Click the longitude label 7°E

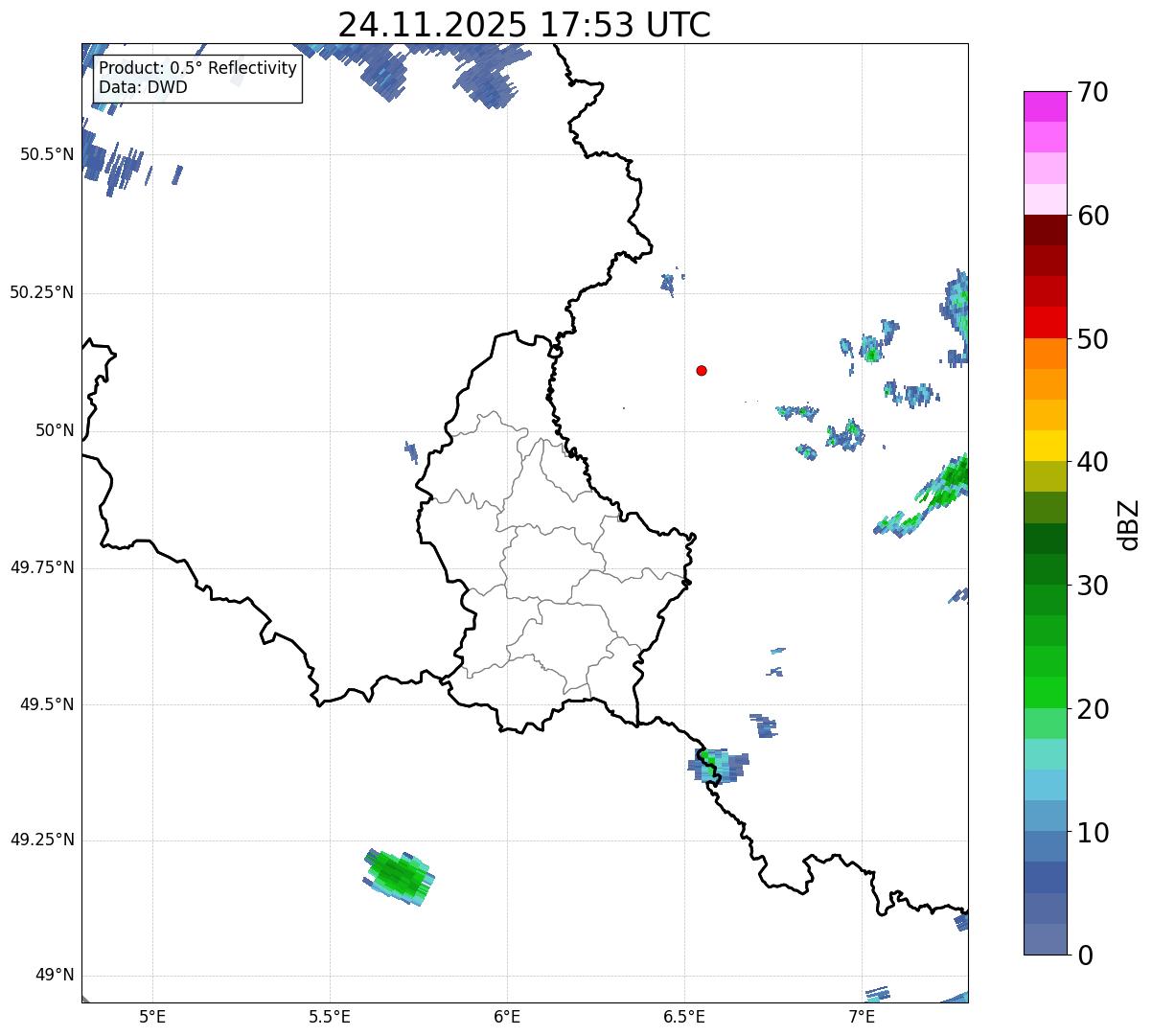(x=862, y=1018)
